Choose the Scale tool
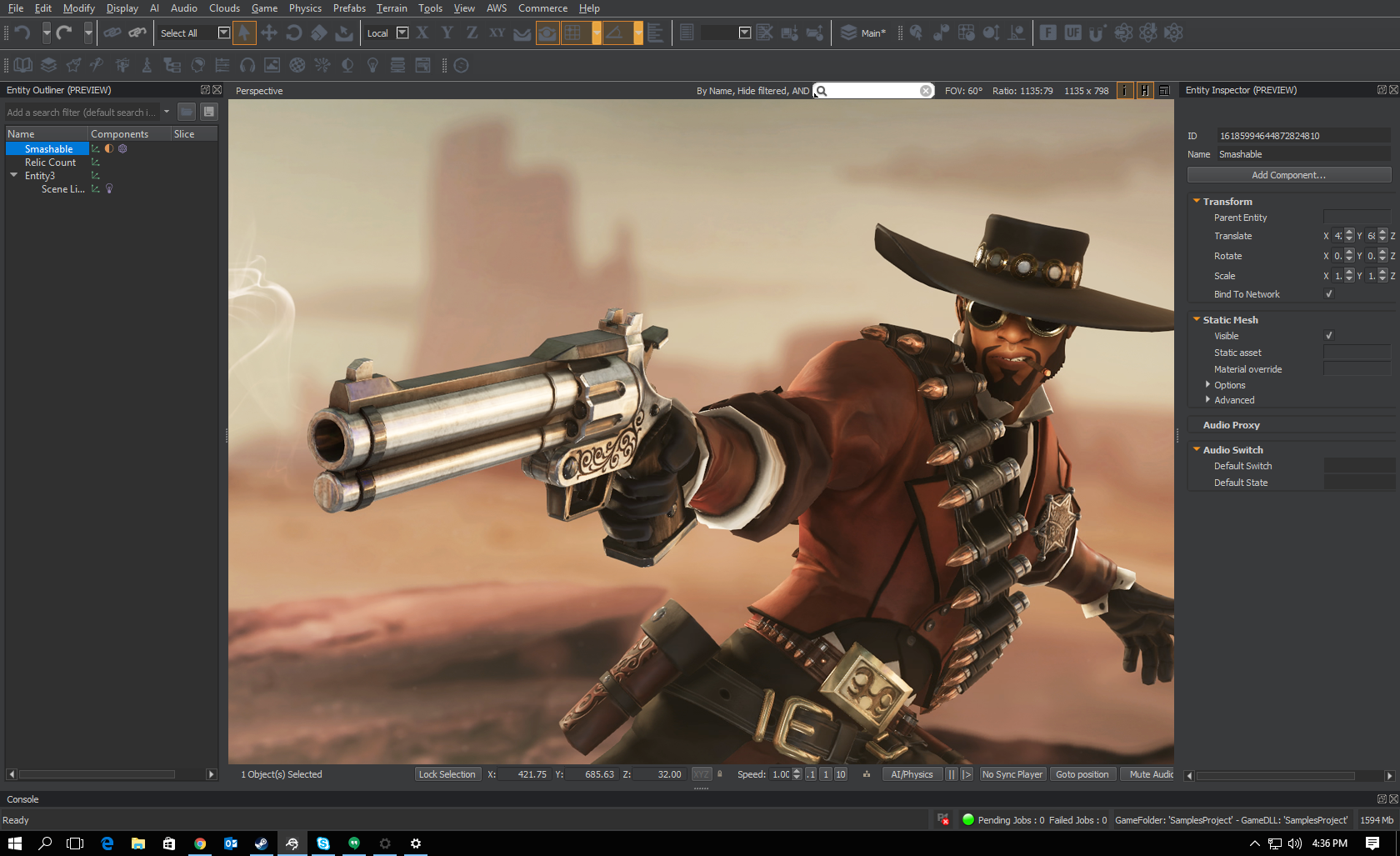The height and width of the screenshot is (856, 1400). (318, 33)
